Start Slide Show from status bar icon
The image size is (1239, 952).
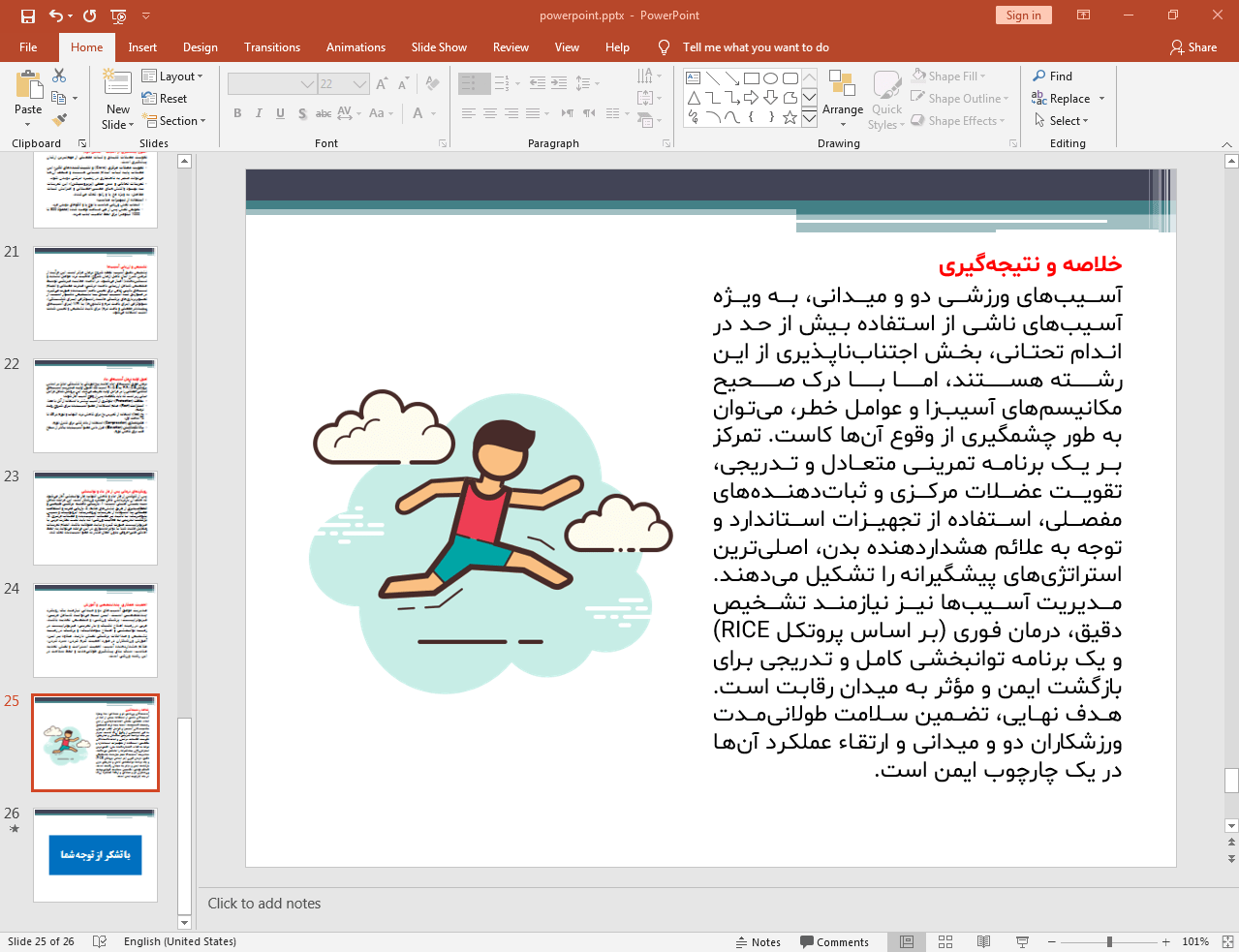(1022, 941)
